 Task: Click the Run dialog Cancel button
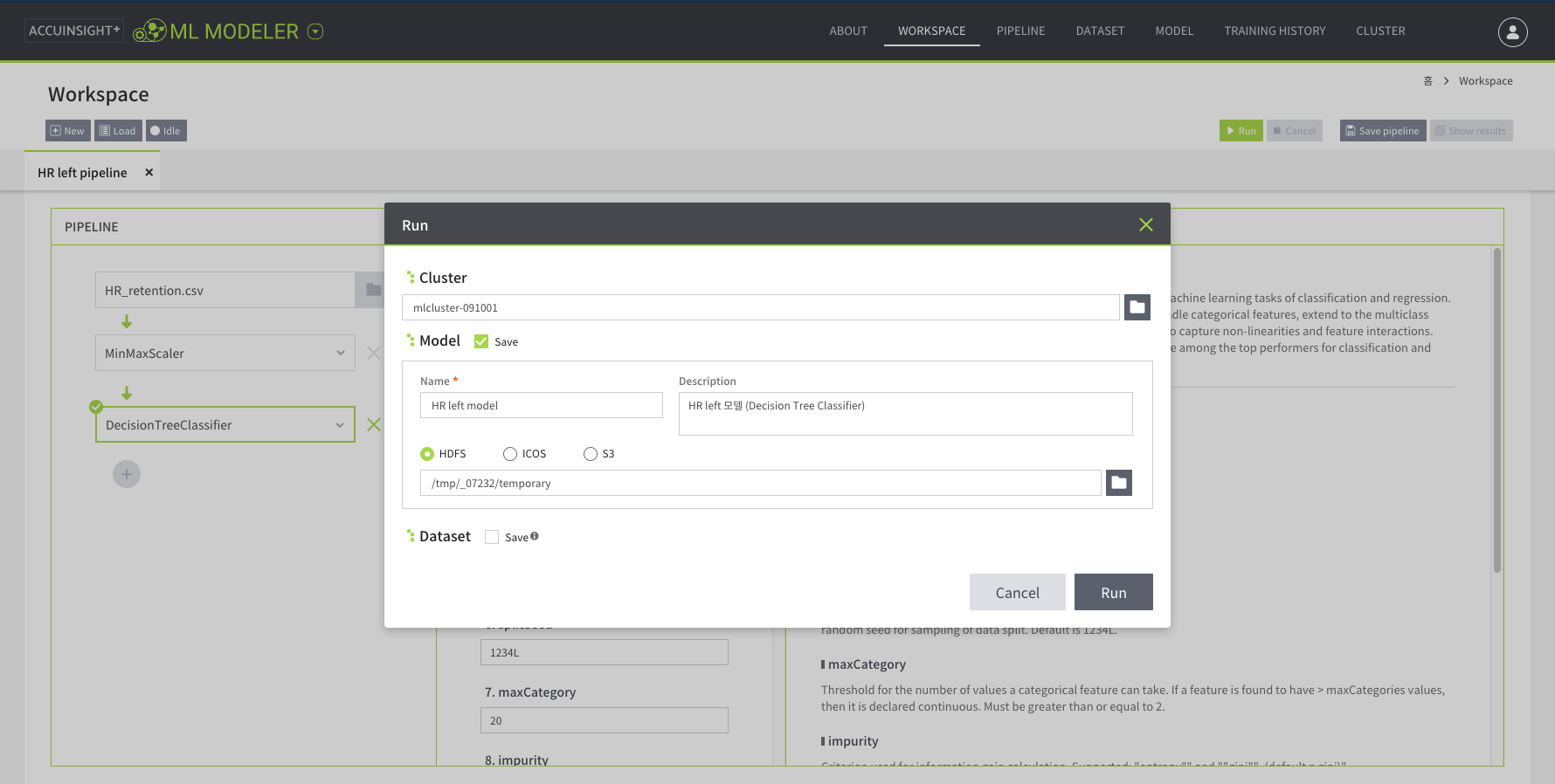pyautogui.click(x=1017, y=592)
